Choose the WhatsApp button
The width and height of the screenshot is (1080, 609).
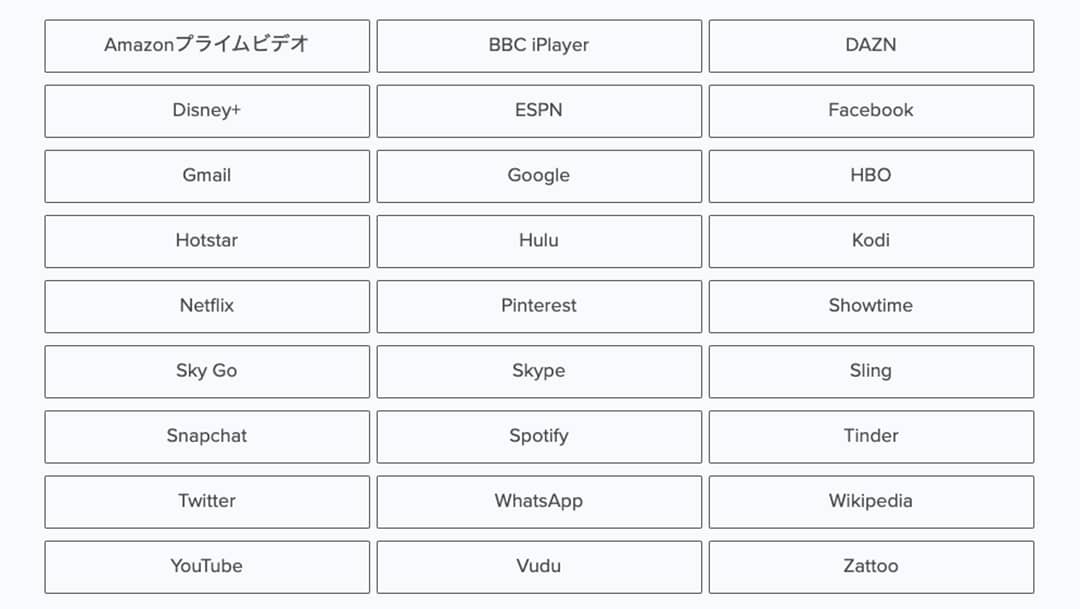539,502
